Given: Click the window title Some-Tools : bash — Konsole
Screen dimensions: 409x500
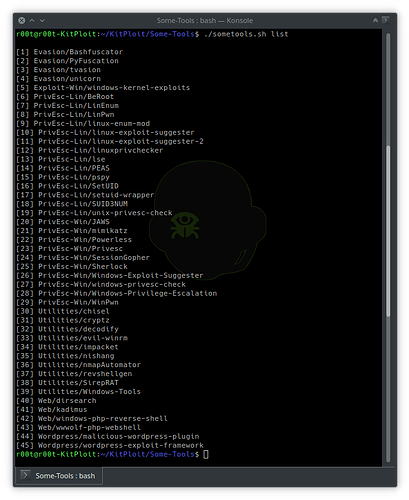Looking at the screenshot, I should coord(205,21).
